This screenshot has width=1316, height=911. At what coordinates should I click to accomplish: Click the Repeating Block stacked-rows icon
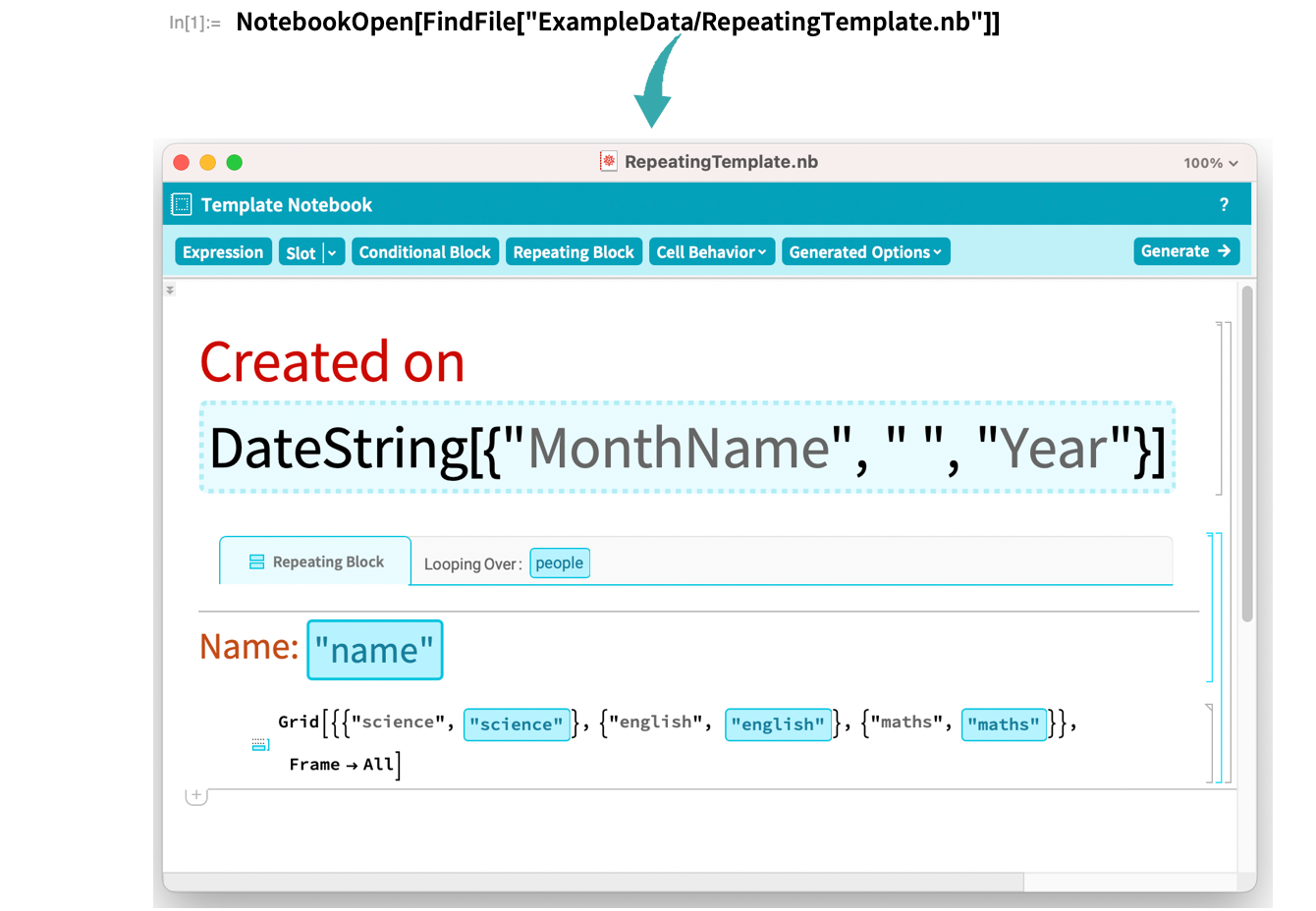256,562
